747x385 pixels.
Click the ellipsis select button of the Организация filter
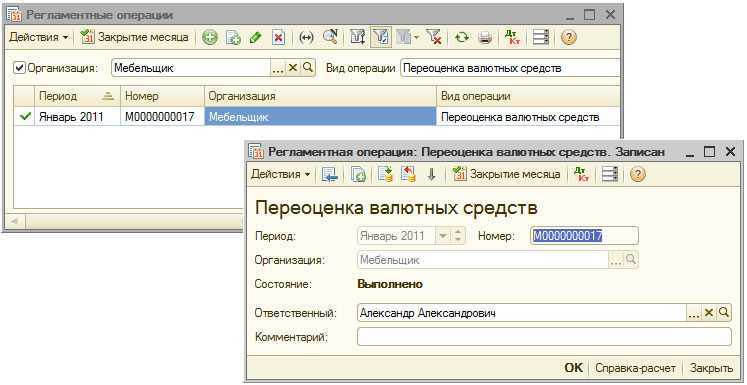278,68
